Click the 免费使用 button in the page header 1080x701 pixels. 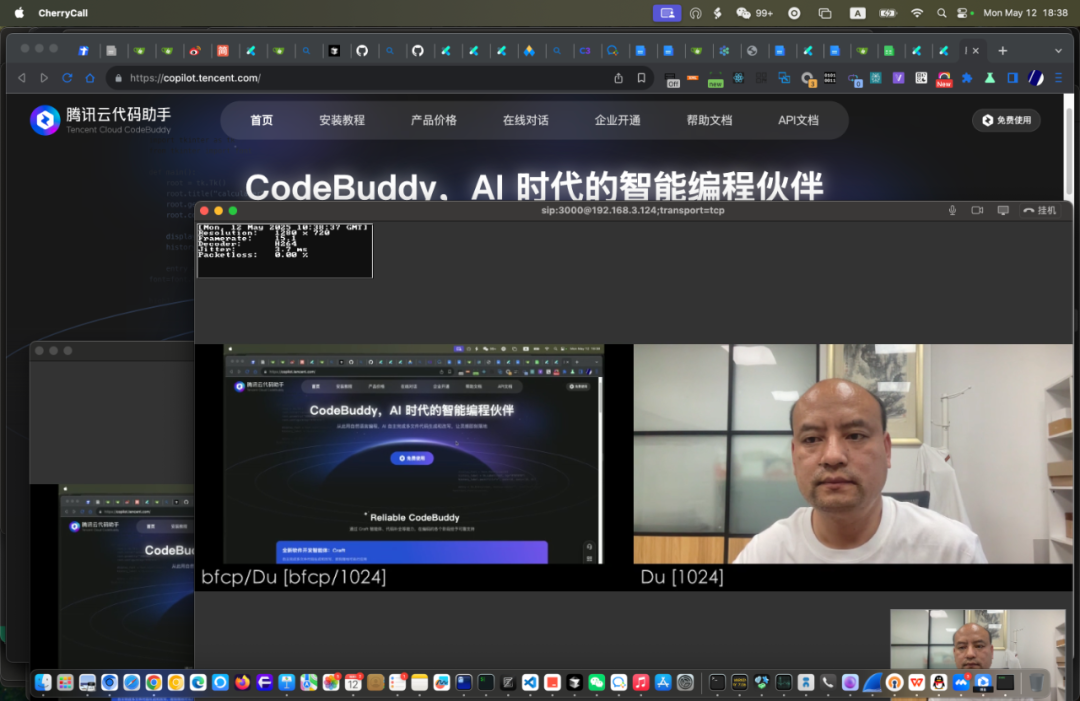click(x=1006, y=120)
